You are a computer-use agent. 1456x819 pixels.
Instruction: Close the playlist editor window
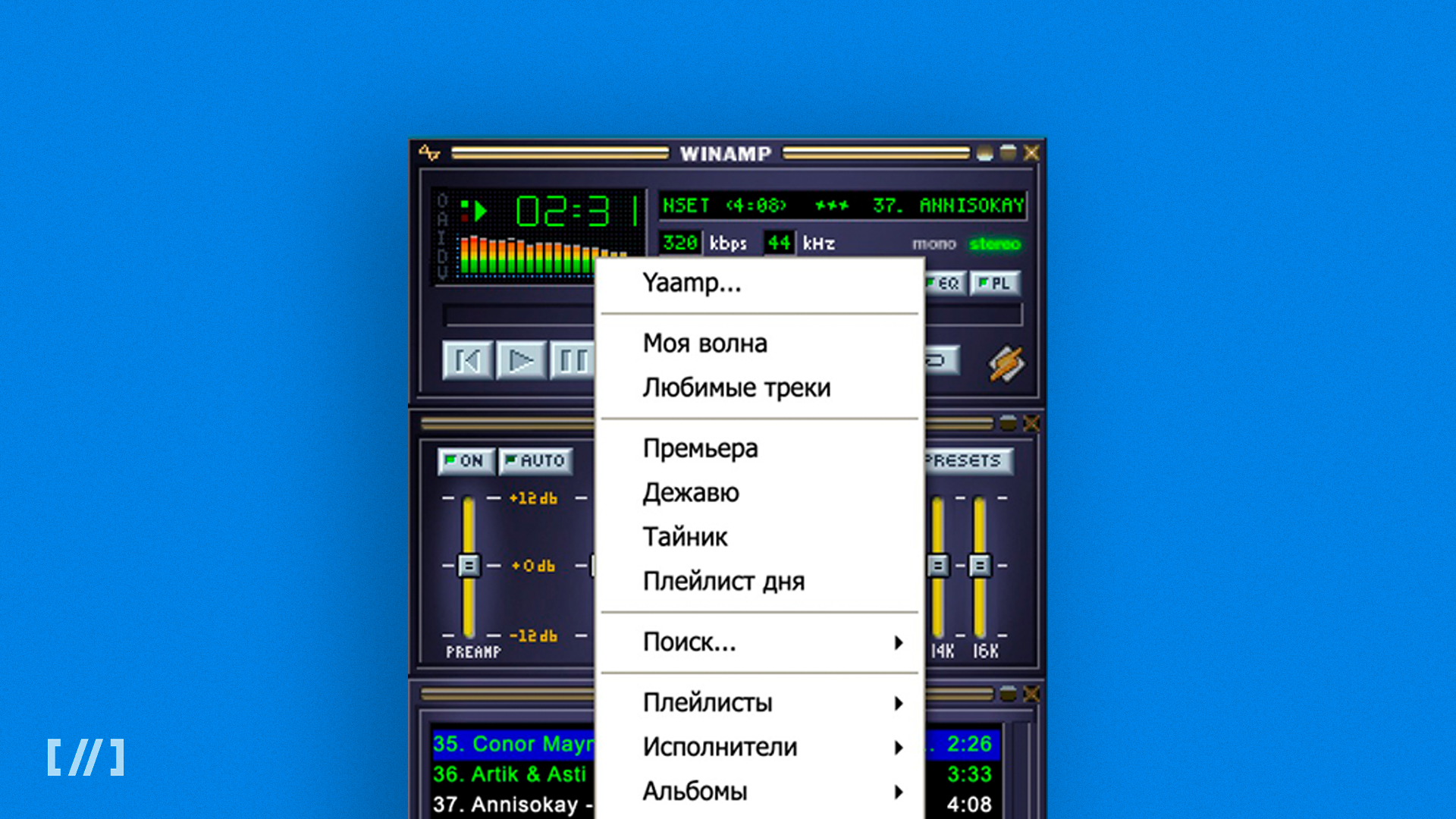click(x=1031, y=694)
